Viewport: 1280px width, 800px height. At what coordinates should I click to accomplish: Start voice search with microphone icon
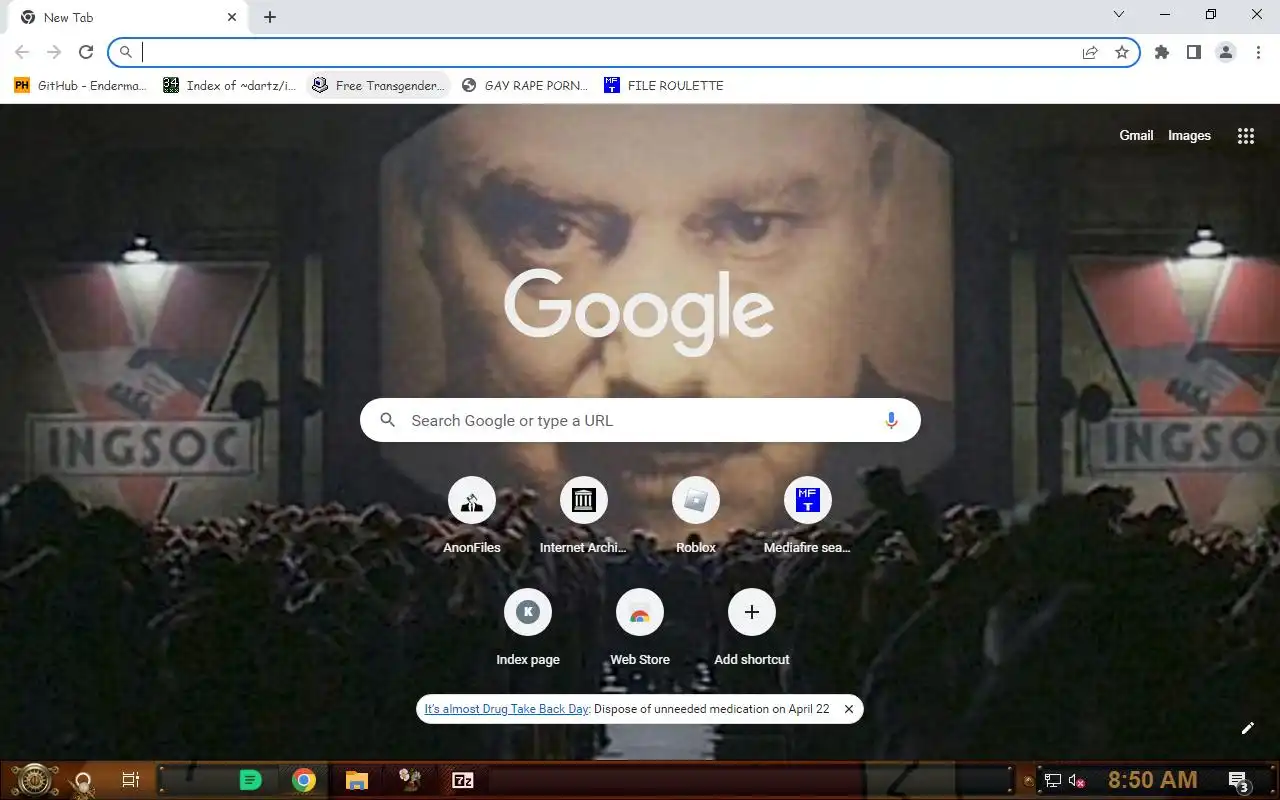click(891, 420)
